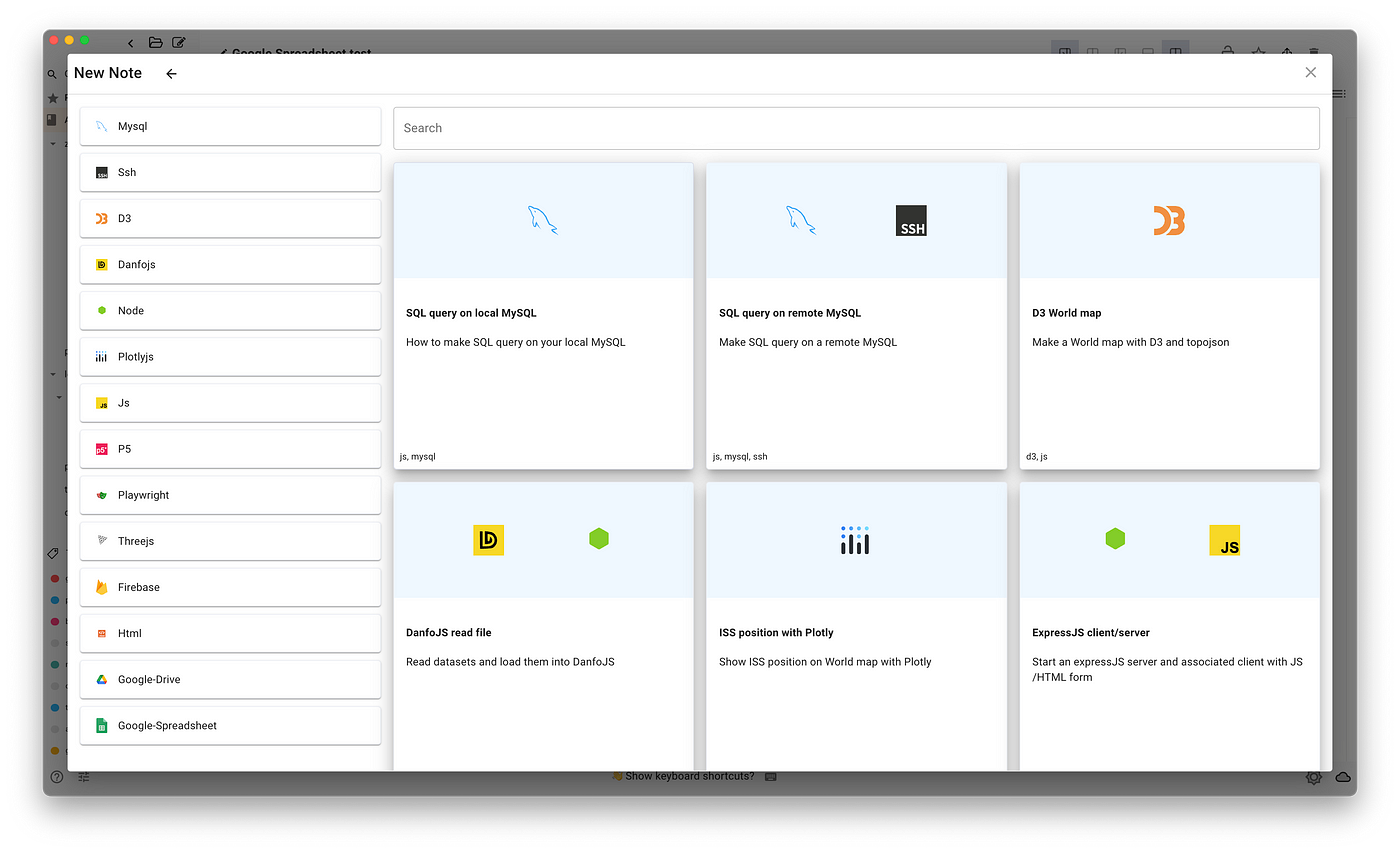
Task: Select the Js filter in the list
Action: pos(230,403)
